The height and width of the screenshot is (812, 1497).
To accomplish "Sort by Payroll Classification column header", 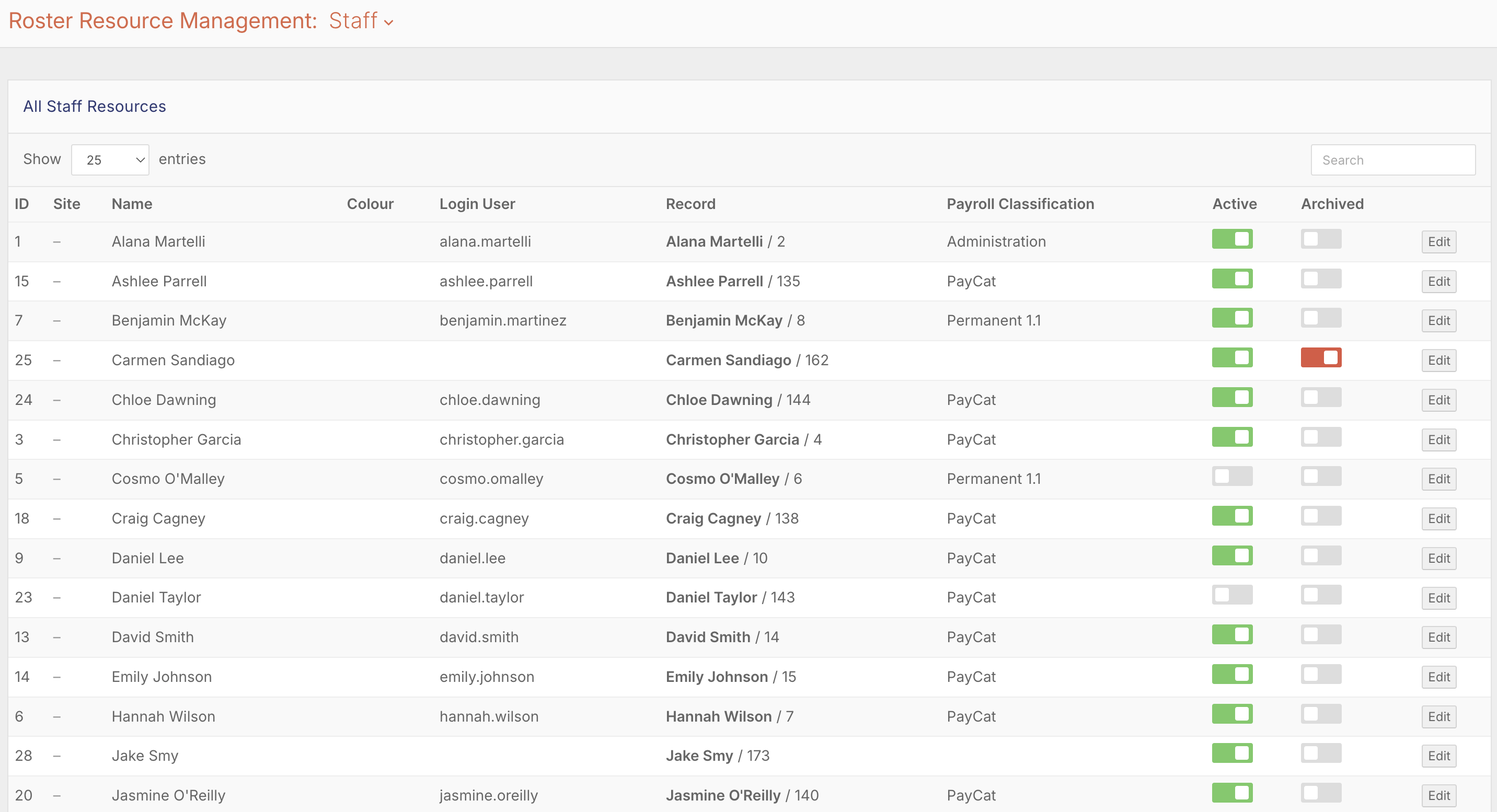I will pos(1020,204).
